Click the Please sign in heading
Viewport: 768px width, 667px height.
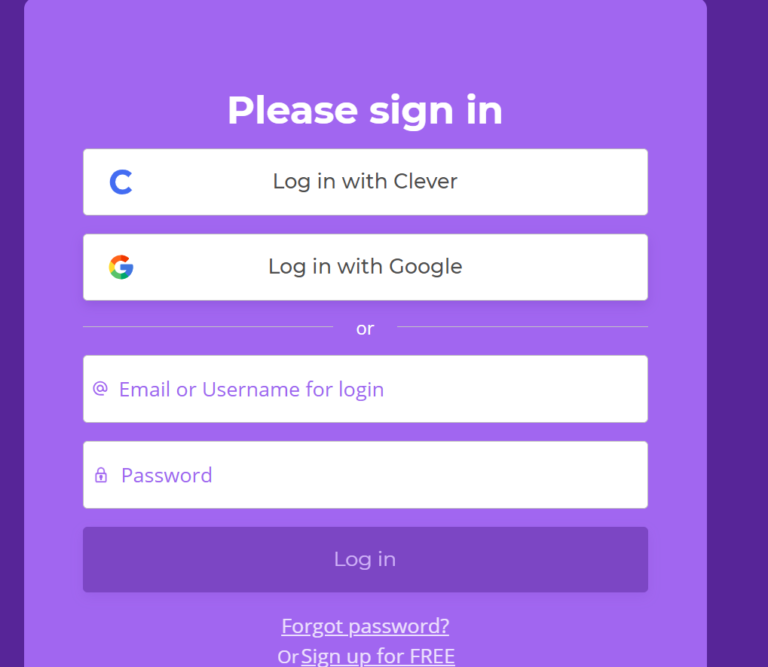coord(365,111)
